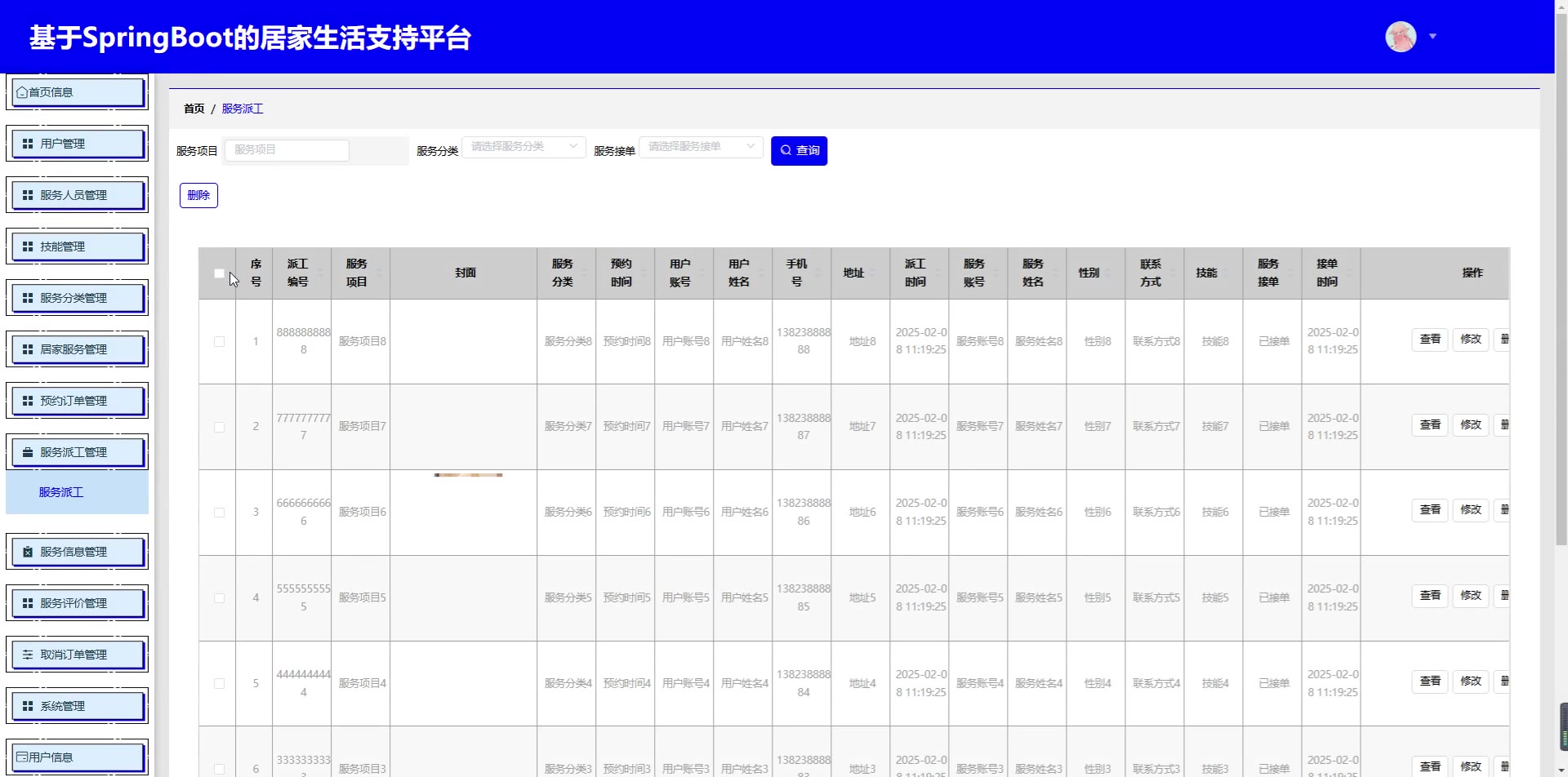
Task: Click the grid icon beside 系统管理
Action: click(x=28, y=706)
